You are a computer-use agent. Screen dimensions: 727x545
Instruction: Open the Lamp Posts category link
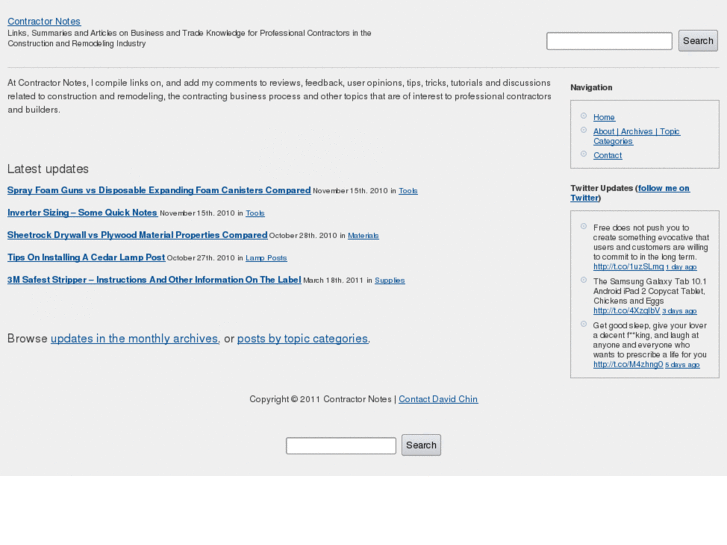click(266, 258)
